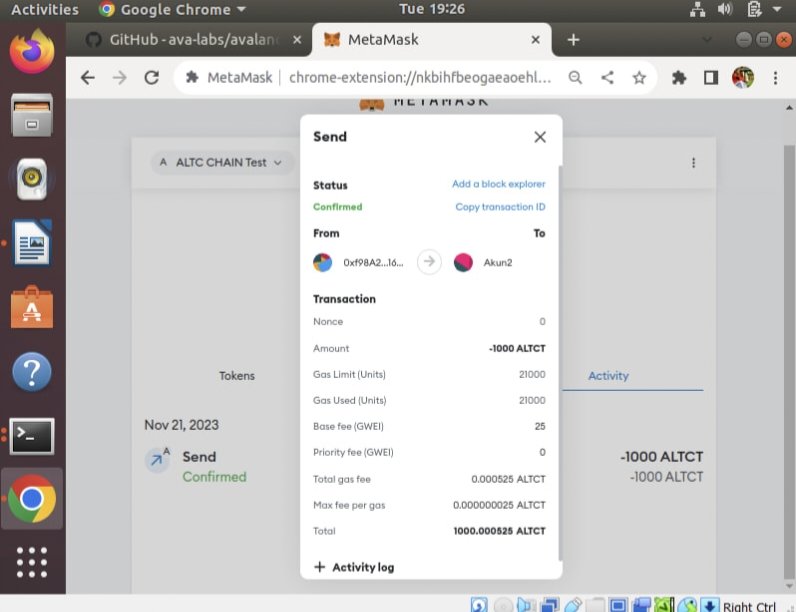Image resolution: width=796 pixels, height=612 pixels.
Task: Copy transaction ID
Action: click(500, 207)
